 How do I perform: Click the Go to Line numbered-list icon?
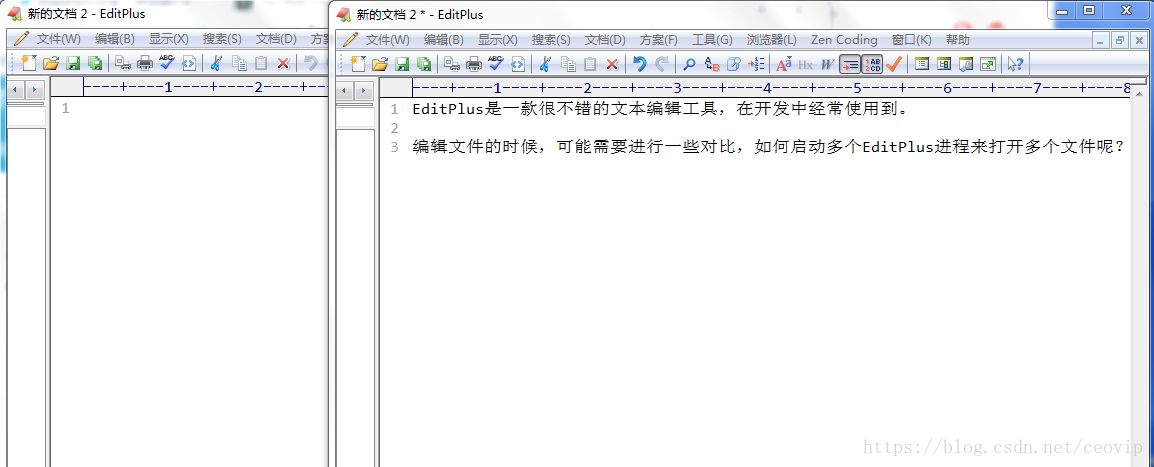(756, 64)
